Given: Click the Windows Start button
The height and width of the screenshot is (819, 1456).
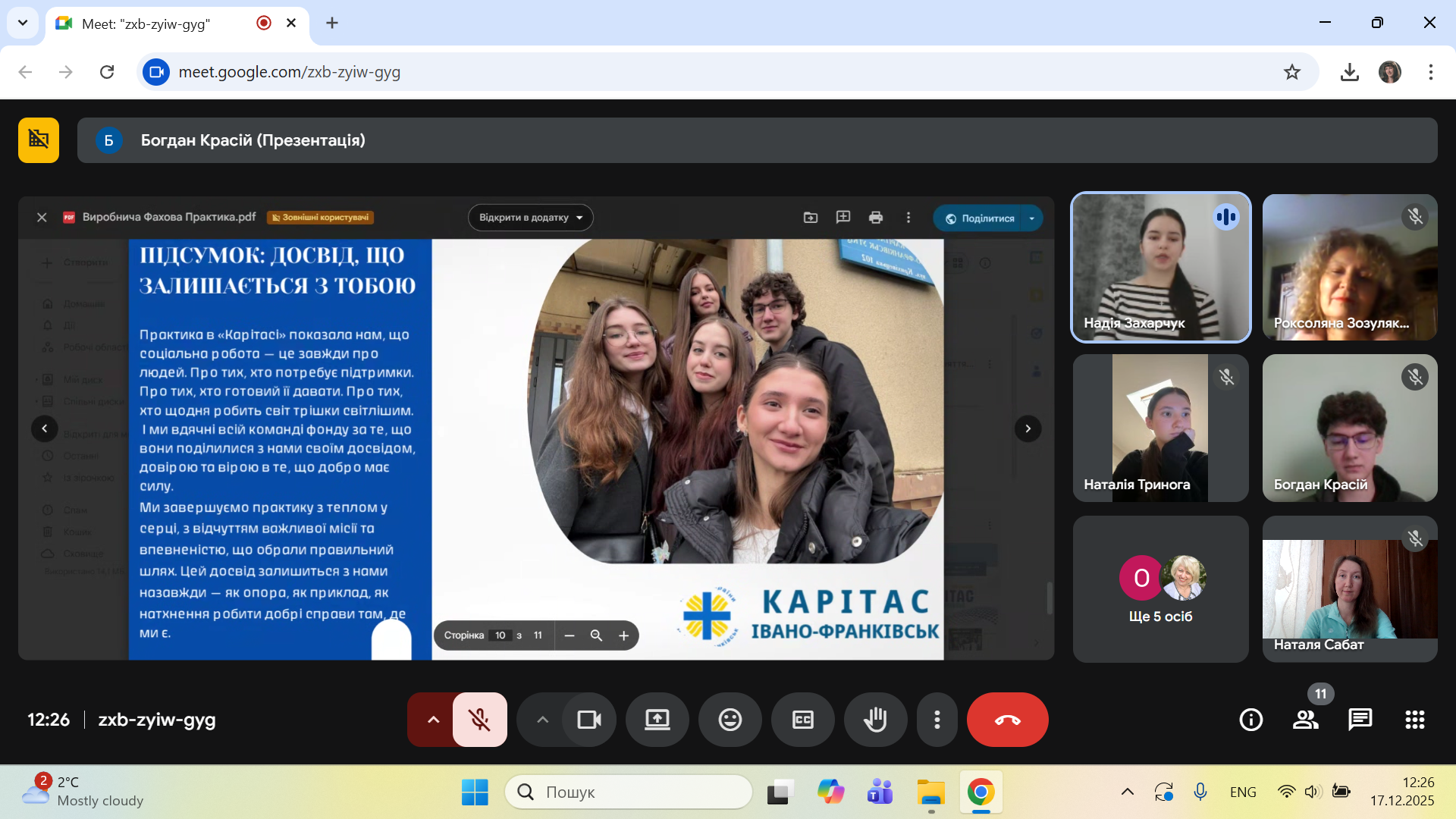Looking at the screenshot, I should point(475,792).
